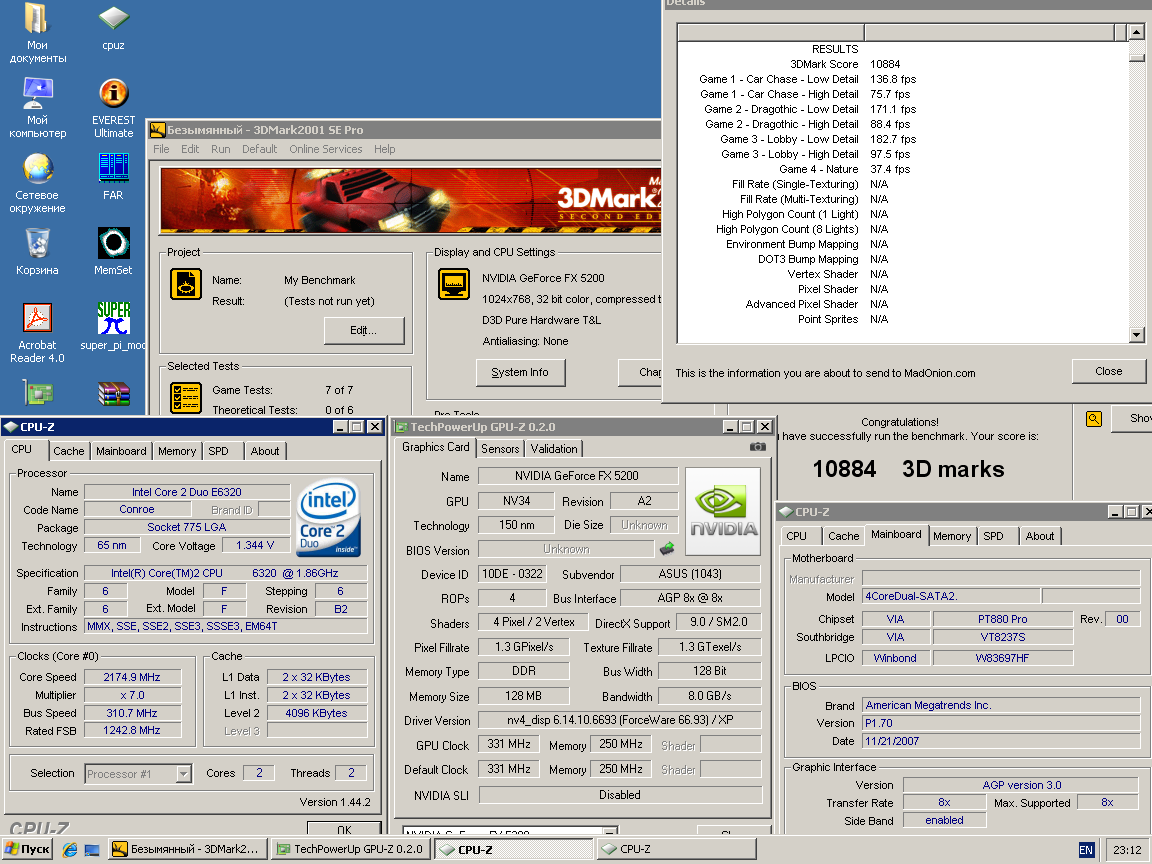The image size is (1152, 864).
Task: Open the GPU-Z graphics card selector dropdown
Action: [610, 832]
